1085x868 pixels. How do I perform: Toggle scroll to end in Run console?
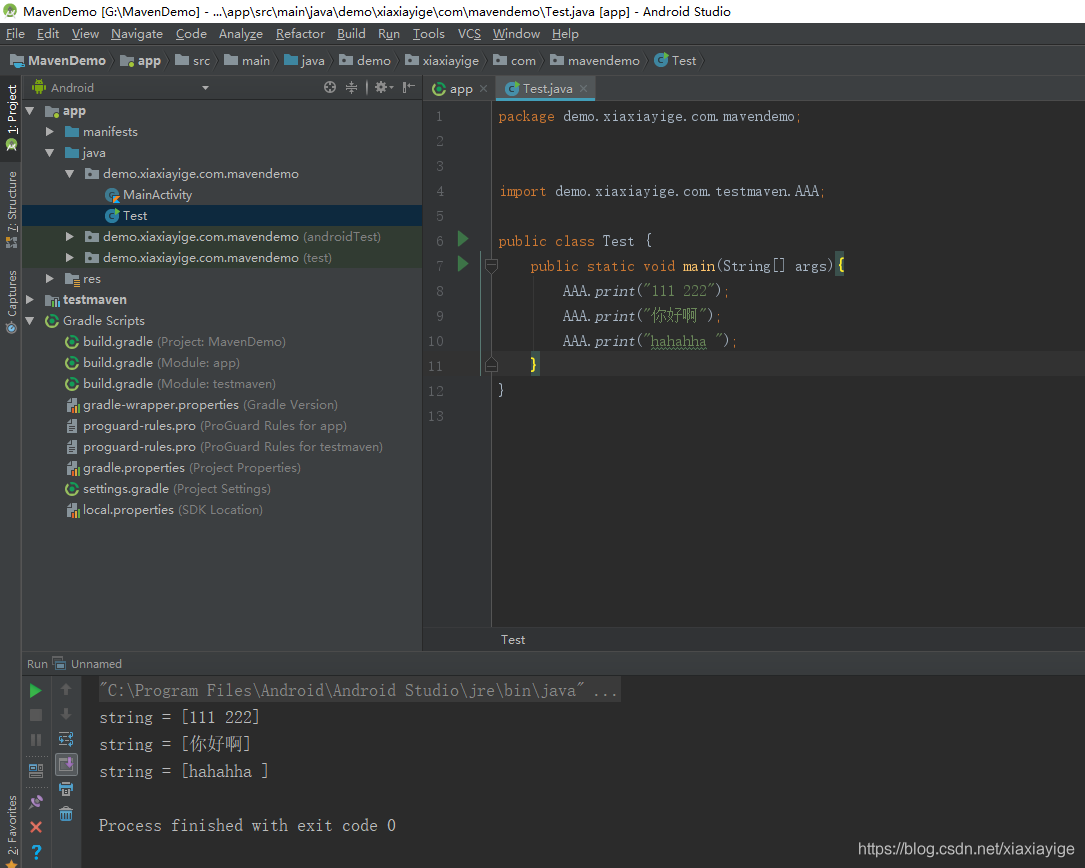[x=66, y=764]
